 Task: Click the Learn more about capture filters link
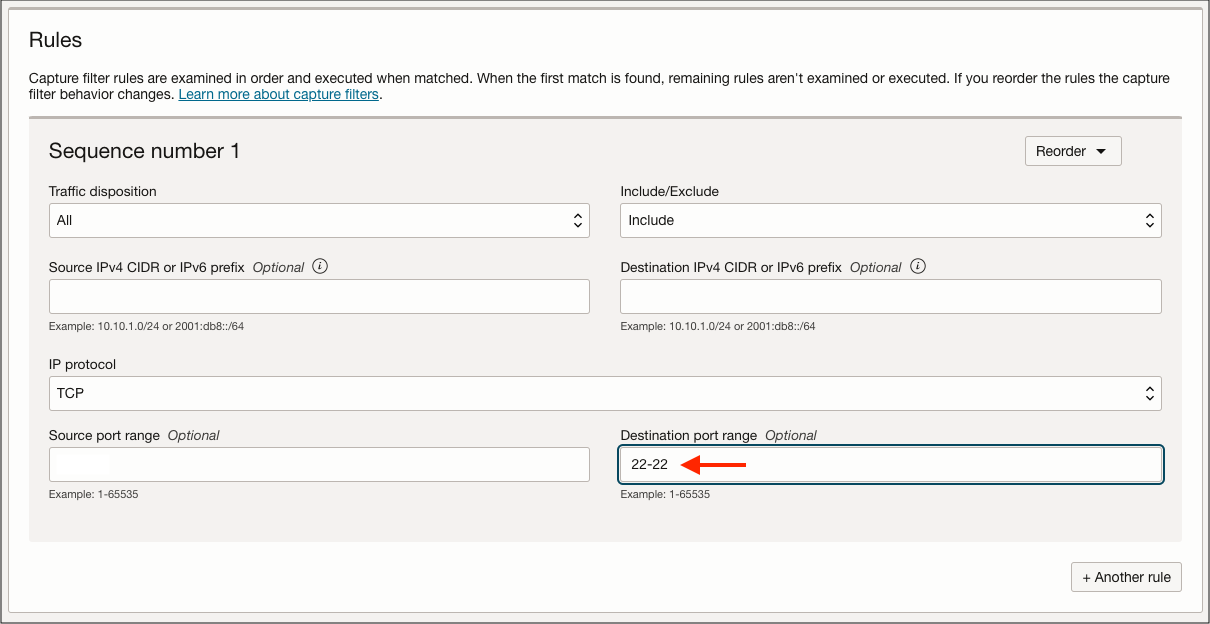(x=278, y=94)
